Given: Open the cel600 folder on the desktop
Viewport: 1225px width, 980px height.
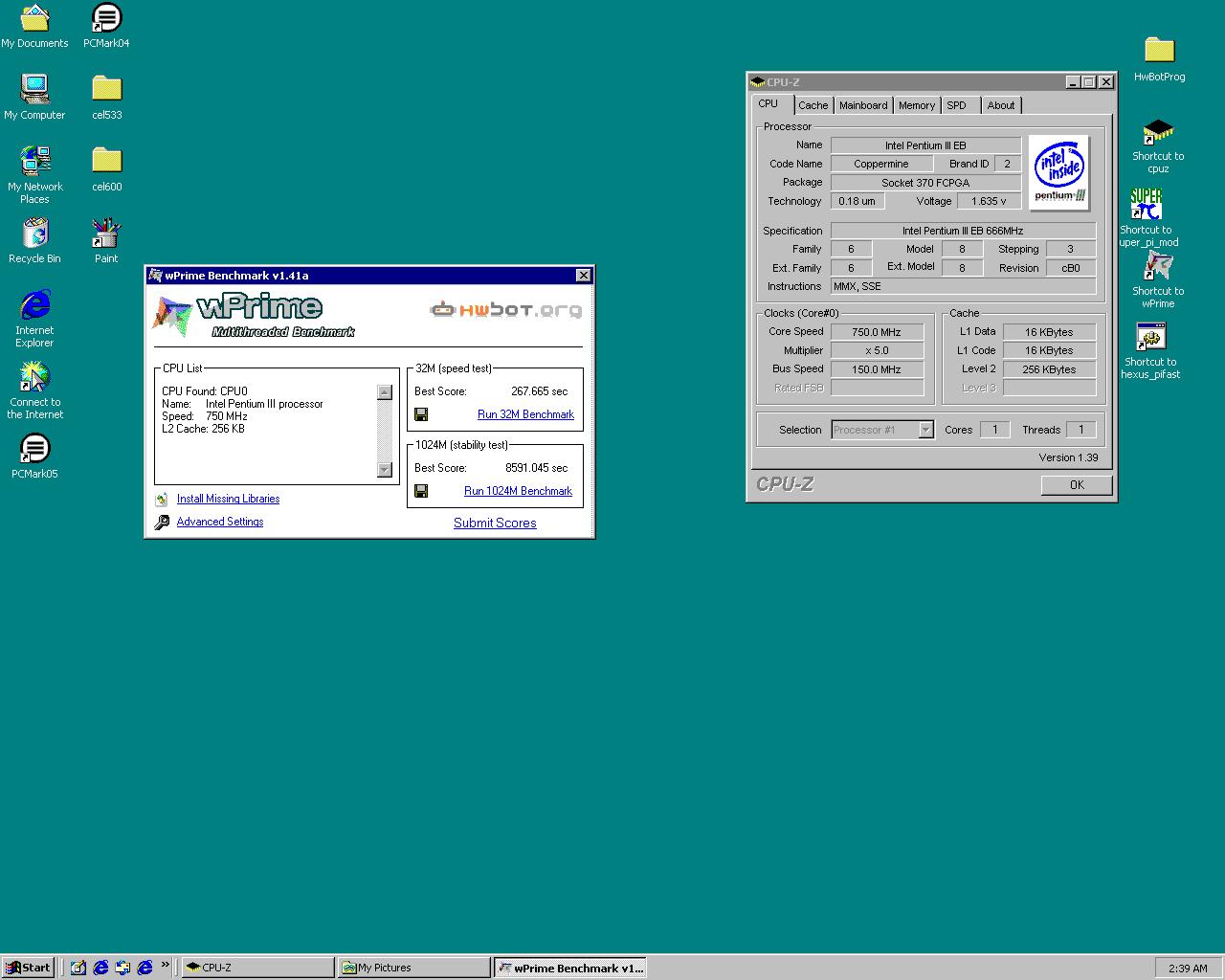Looking at the screenshot, I should click(x=106, y=168).
